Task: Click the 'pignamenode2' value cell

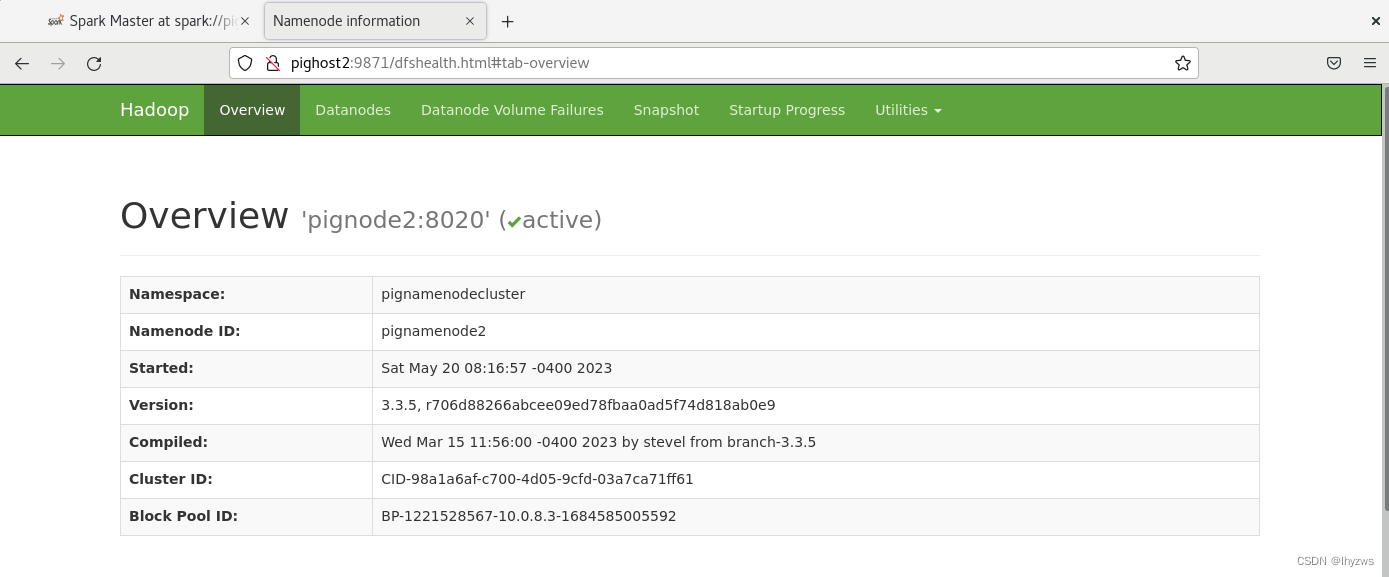Action: pos(816,332)
